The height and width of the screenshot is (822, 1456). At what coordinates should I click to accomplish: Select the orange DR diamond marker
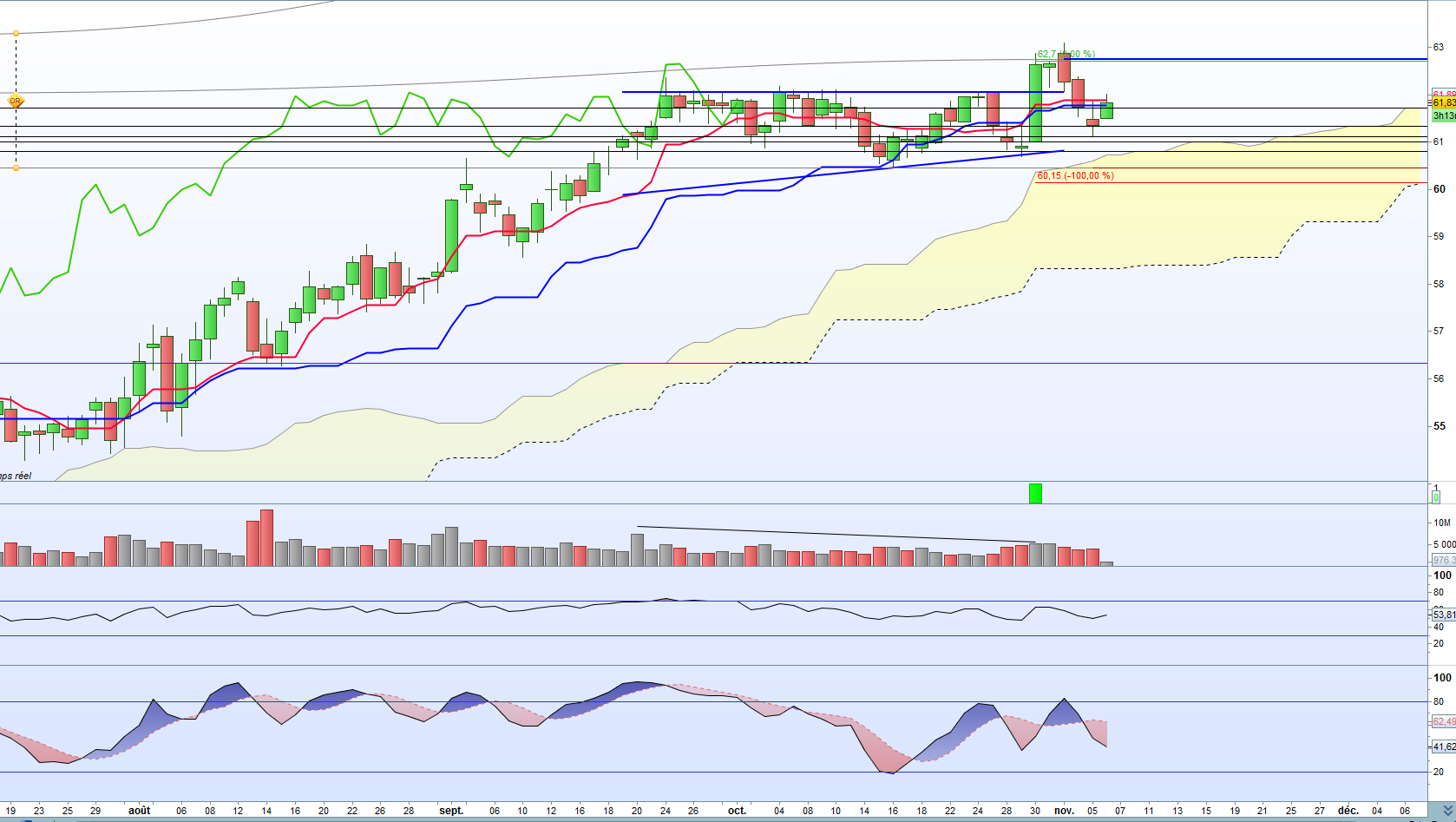15,102
